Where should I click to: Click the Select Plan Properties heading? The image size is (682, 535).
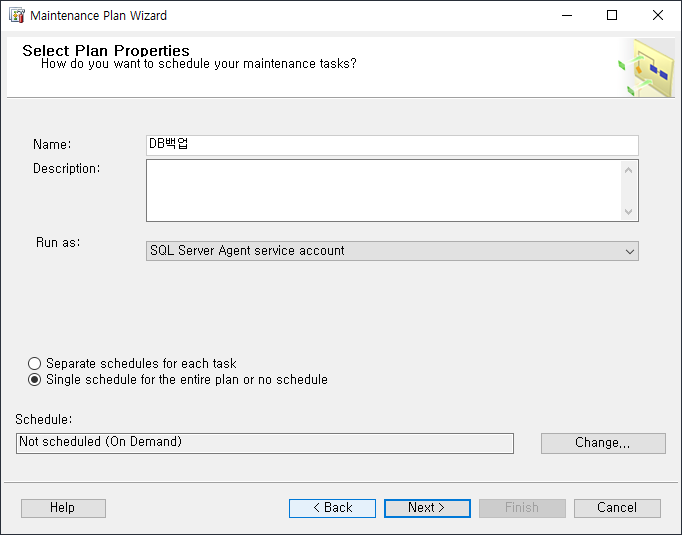click(x=106, y=50)
